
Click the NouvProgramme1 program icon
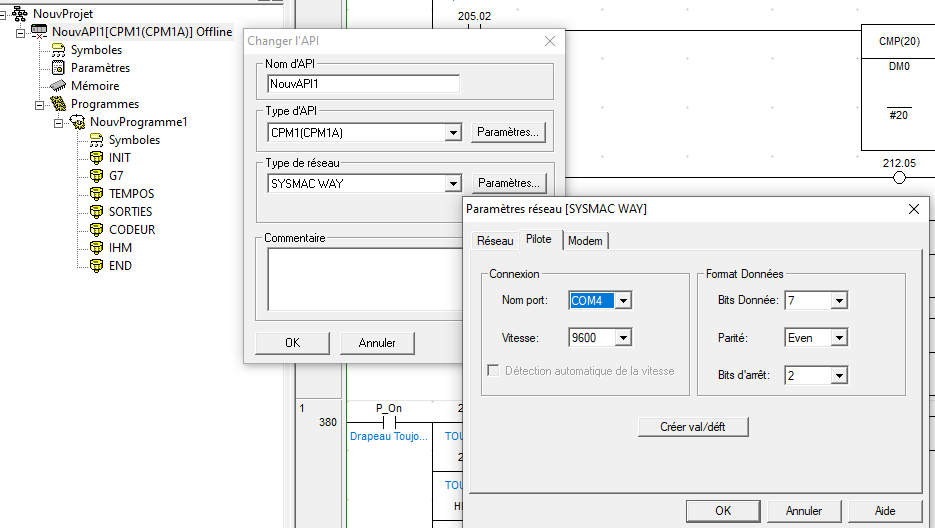(x=78, y=122)
